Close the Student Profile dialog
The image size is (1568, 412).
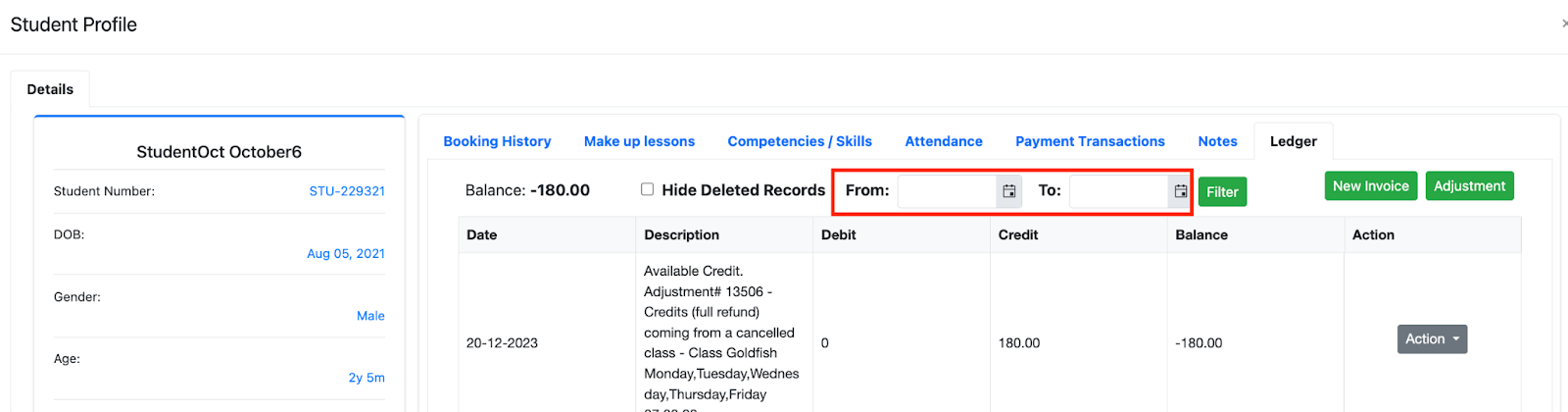[x=1563, y=24]
